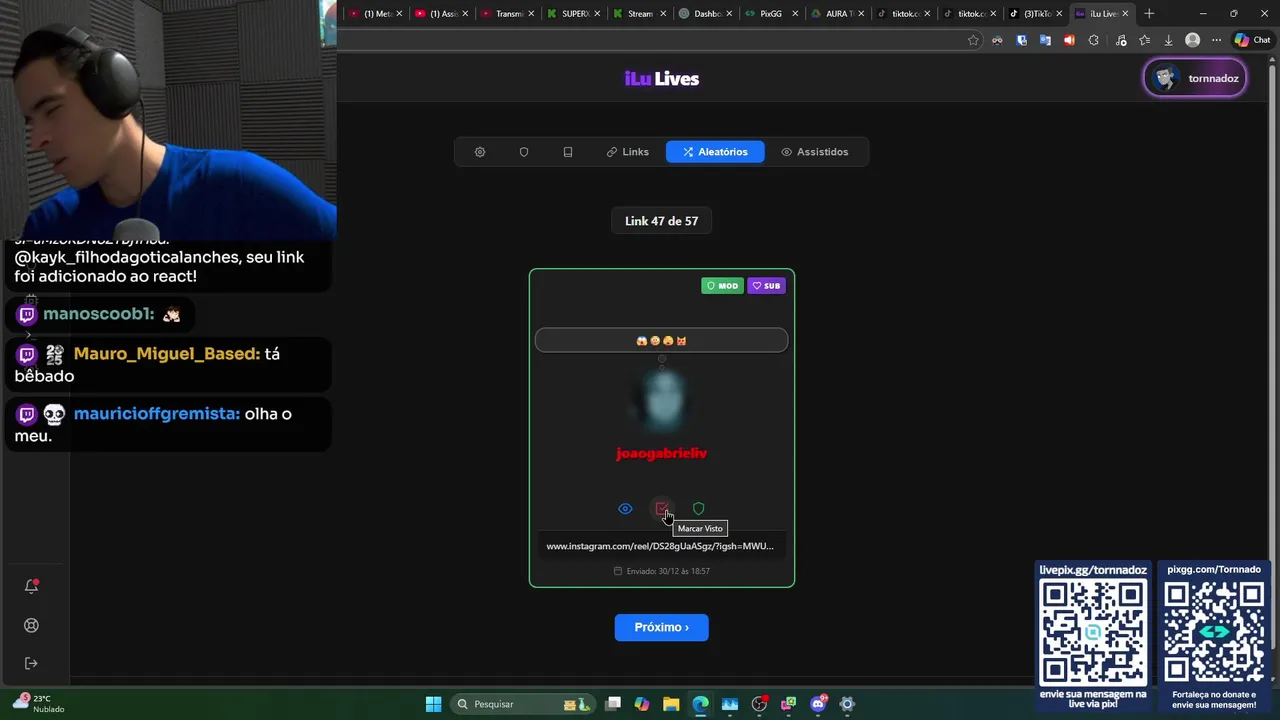Click the Mauro_Miguel_Based chat username
The height and width of the screenshot is (720, 1280).
166,354
